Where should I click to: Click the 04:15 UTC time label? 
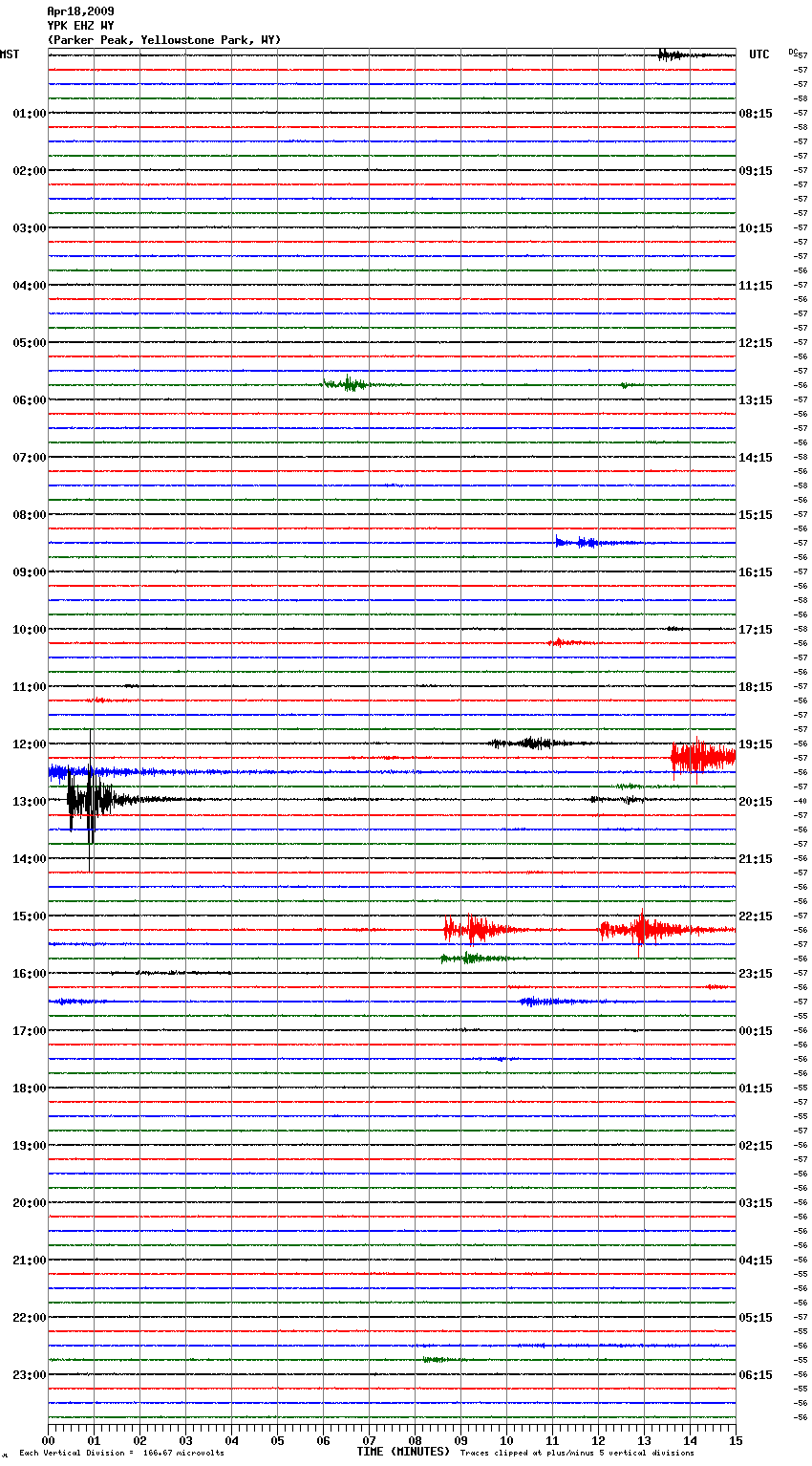click(756, 1261)
